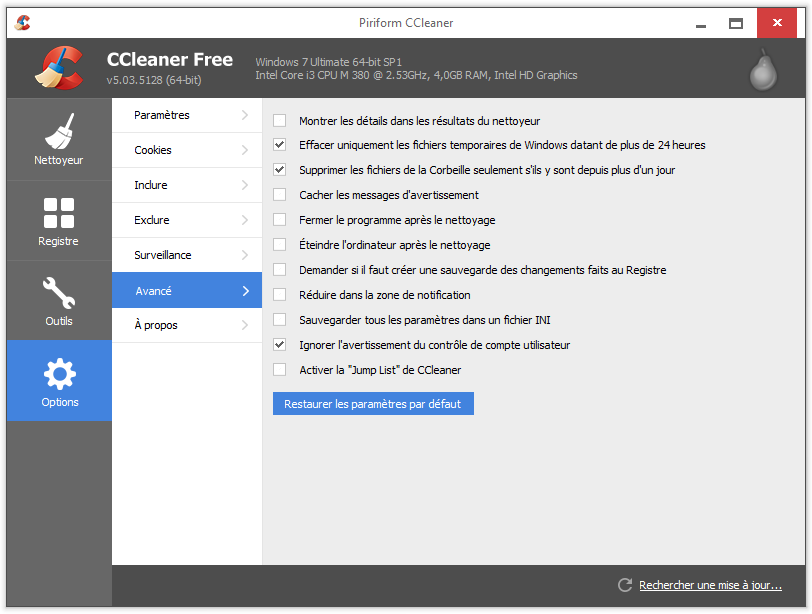Click the Options gear icon

click(x=59, y=374)
